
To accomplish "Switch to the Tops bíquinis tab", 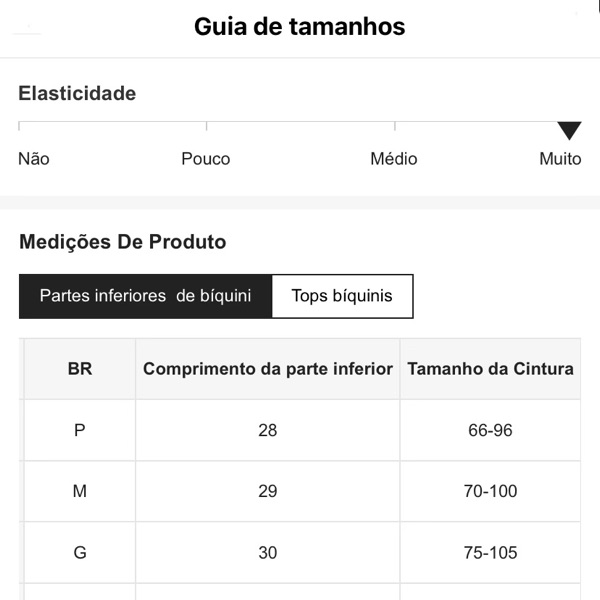I will pos(342,296).
